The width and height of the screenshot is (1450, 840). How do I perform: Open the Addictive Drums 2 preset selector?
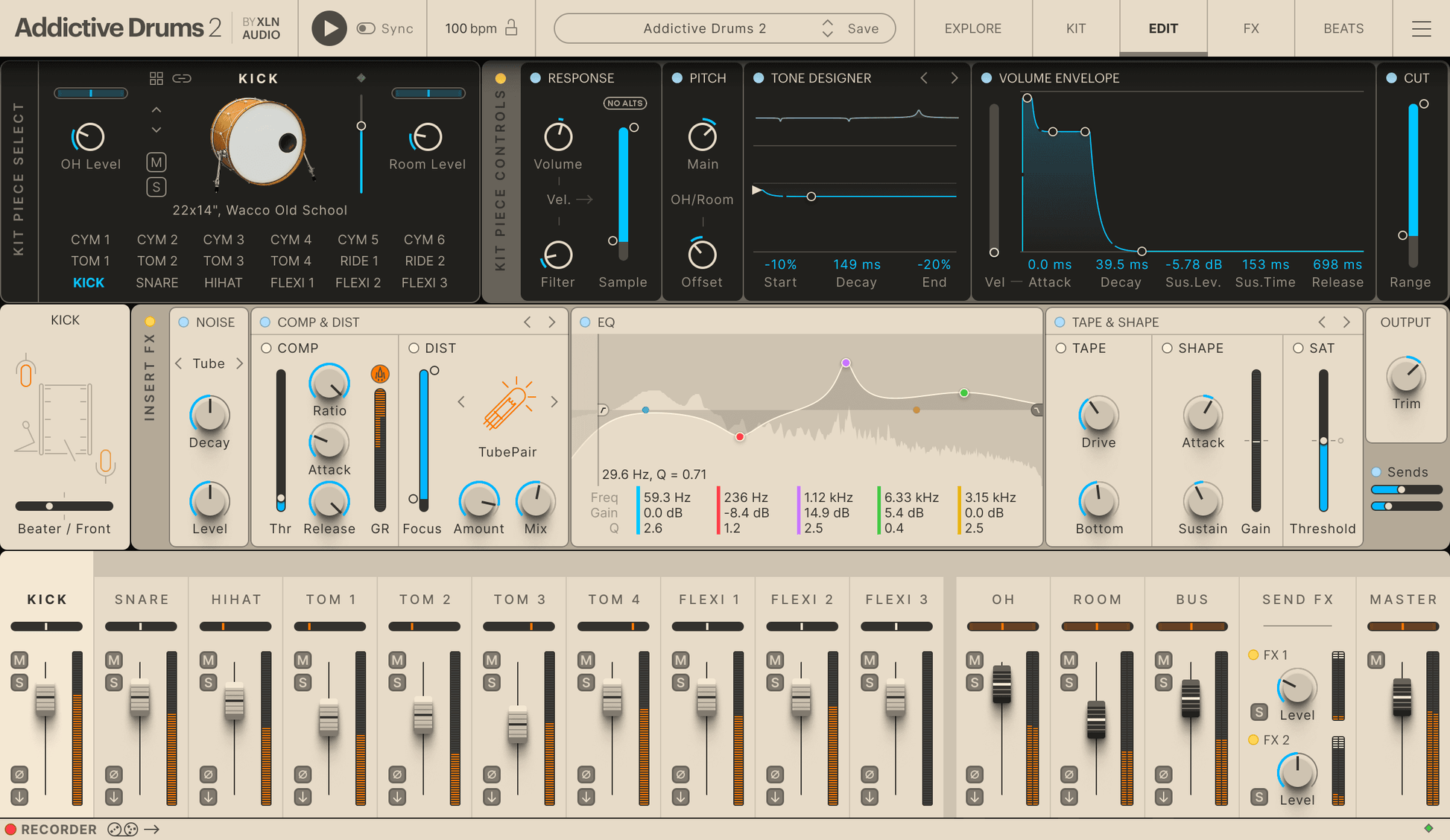point(705,28)
